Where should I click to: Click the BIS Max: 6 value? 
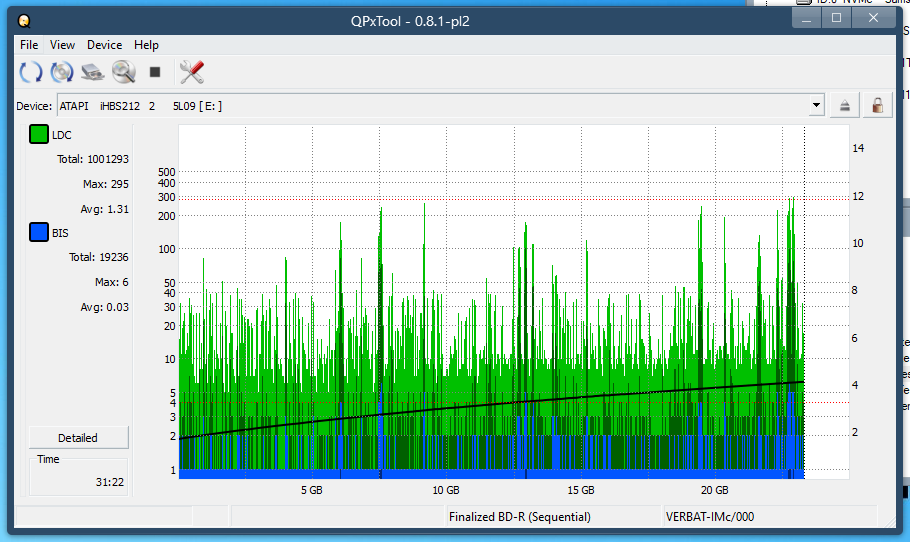tap(111, 282)
